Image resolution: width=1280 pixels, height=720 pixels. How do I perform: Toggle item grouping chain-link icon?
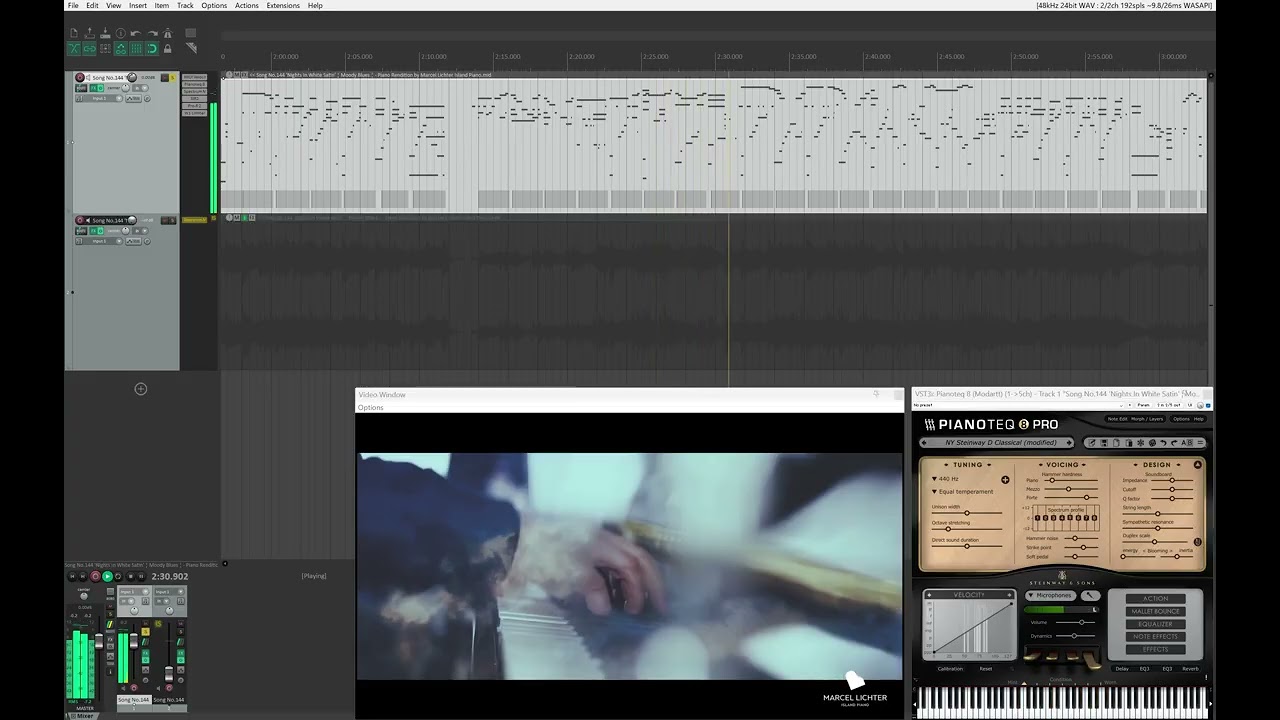click(x=89, y=48)
